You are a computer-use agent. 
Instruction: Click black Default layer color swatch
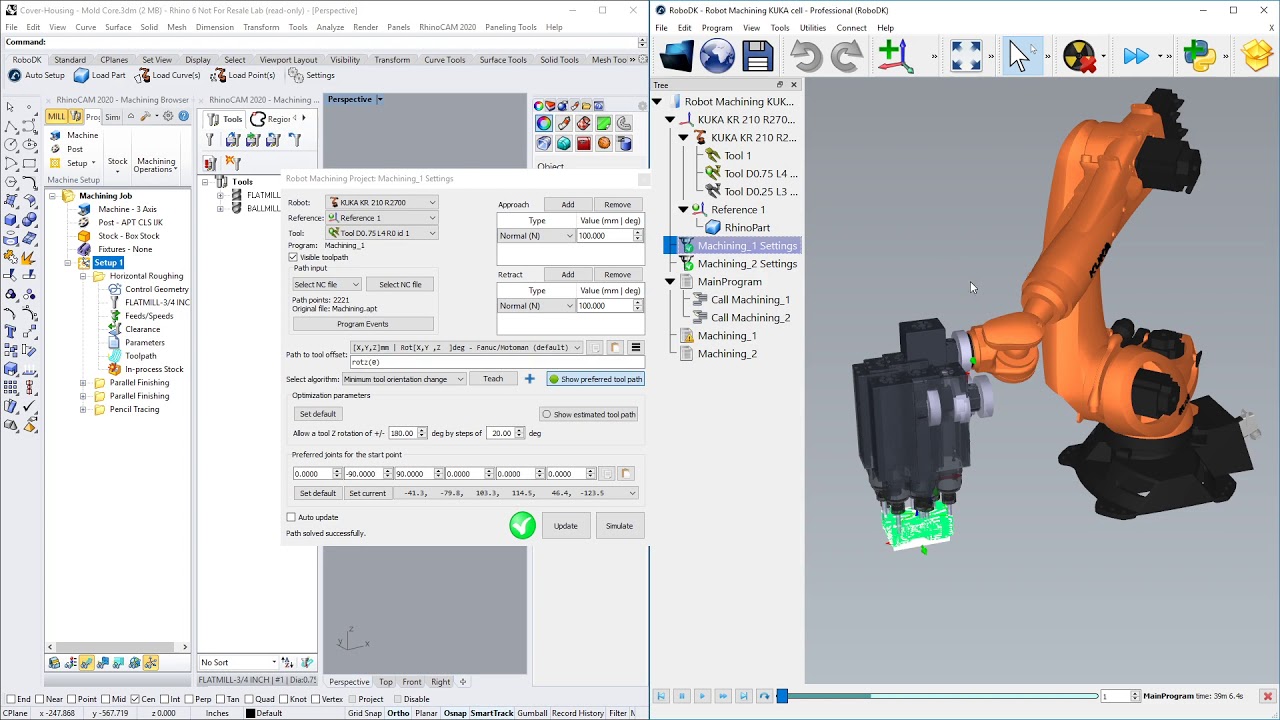[x=250, y=713]
